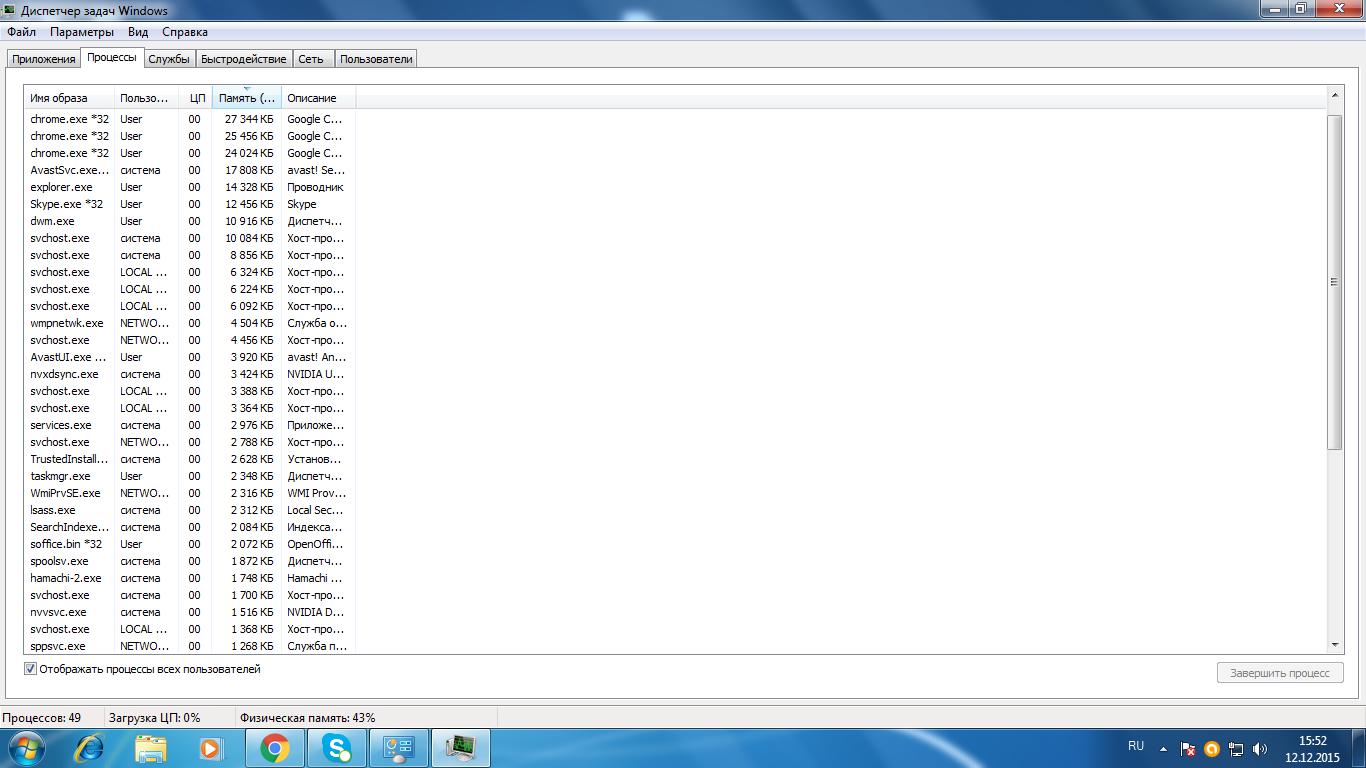
Task: Select the Task Manager taskbar button
Action: [x=460, y=748]
